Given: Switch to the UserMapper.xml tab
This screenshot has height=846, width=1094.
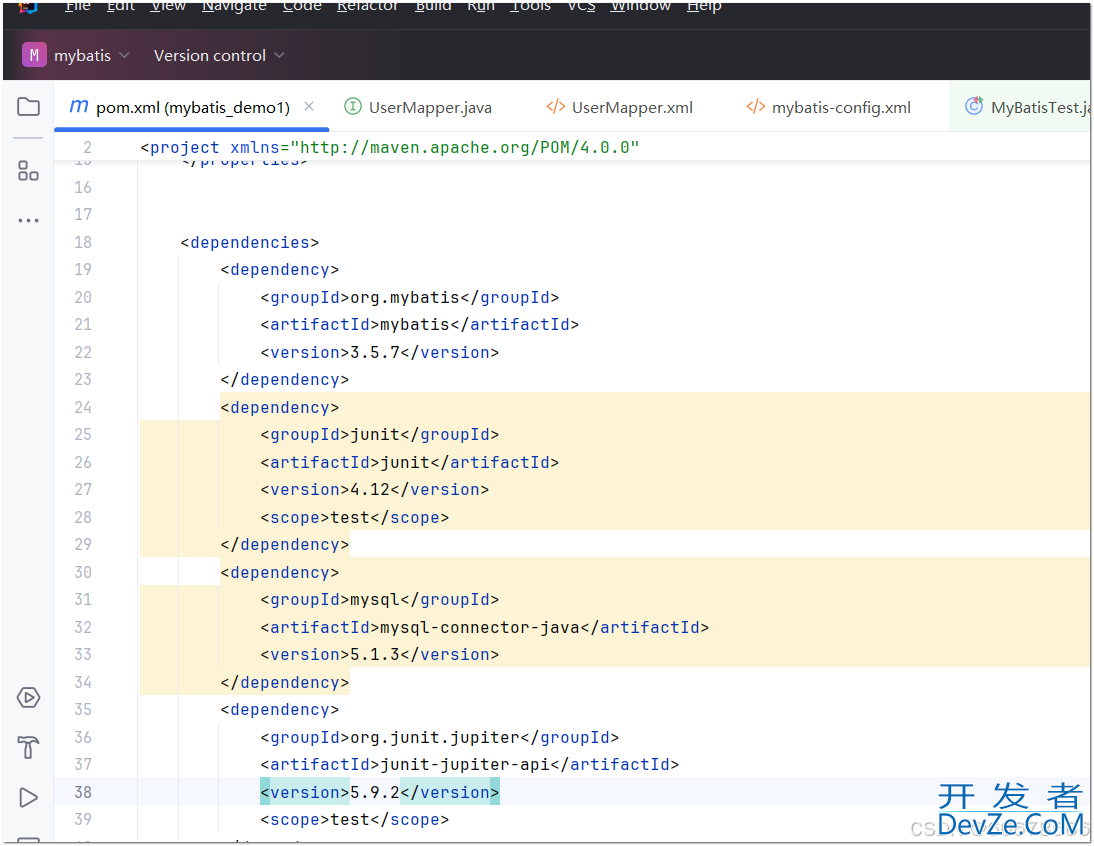Looking at the screenshot, I should (620, 107).
